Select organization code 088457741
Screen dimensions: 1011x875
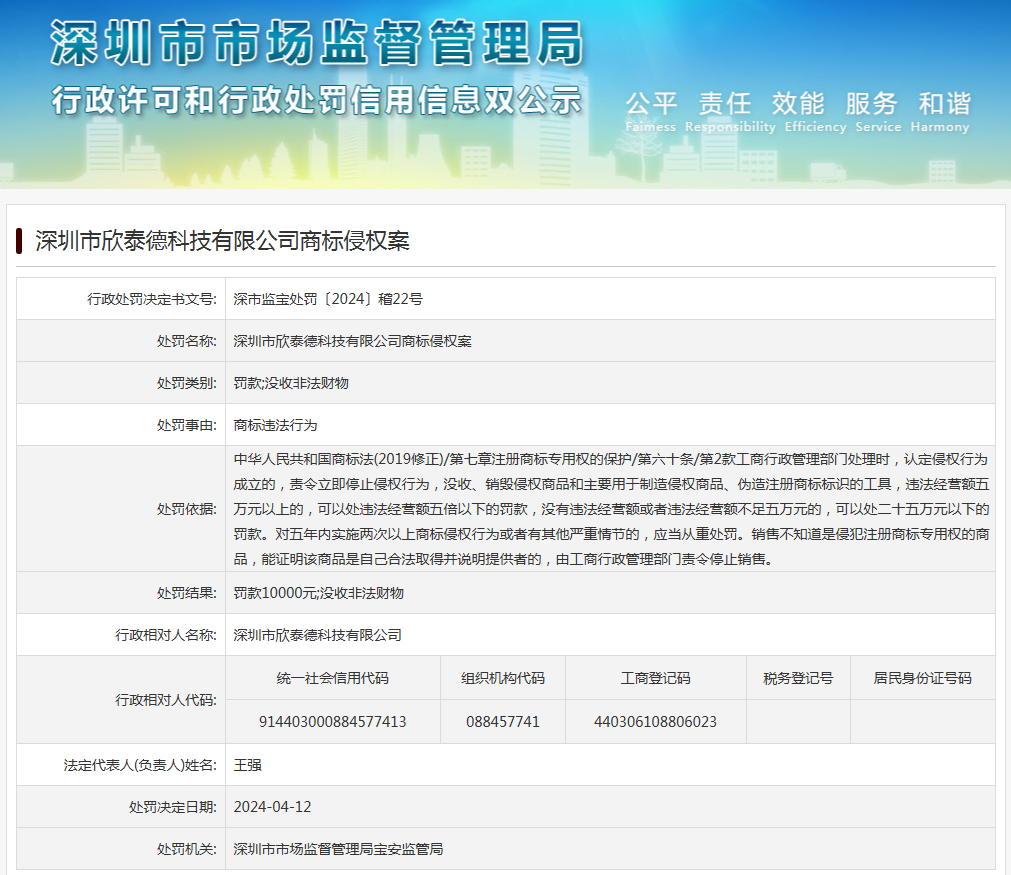point(502,721)
